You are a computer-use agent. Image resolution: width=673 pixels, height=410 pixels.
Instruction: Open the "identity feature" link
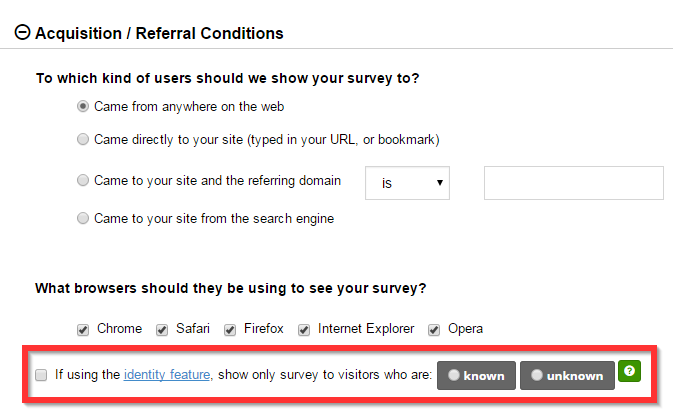(x=166, y=375)
